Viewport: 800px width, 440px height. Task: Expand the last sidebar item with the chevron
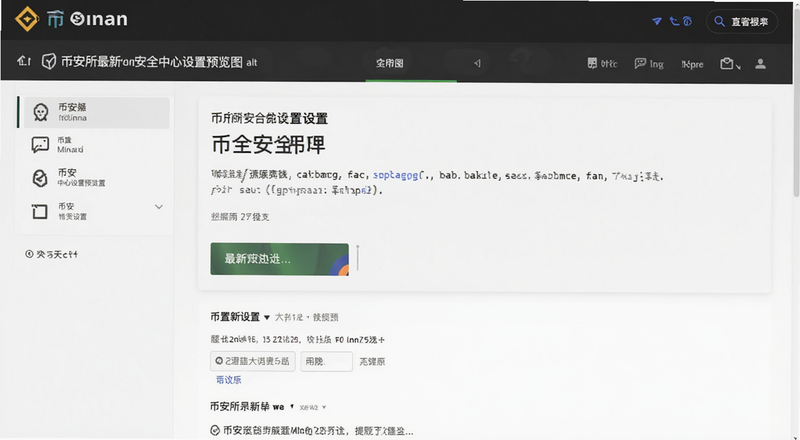(x=159, y=207)
